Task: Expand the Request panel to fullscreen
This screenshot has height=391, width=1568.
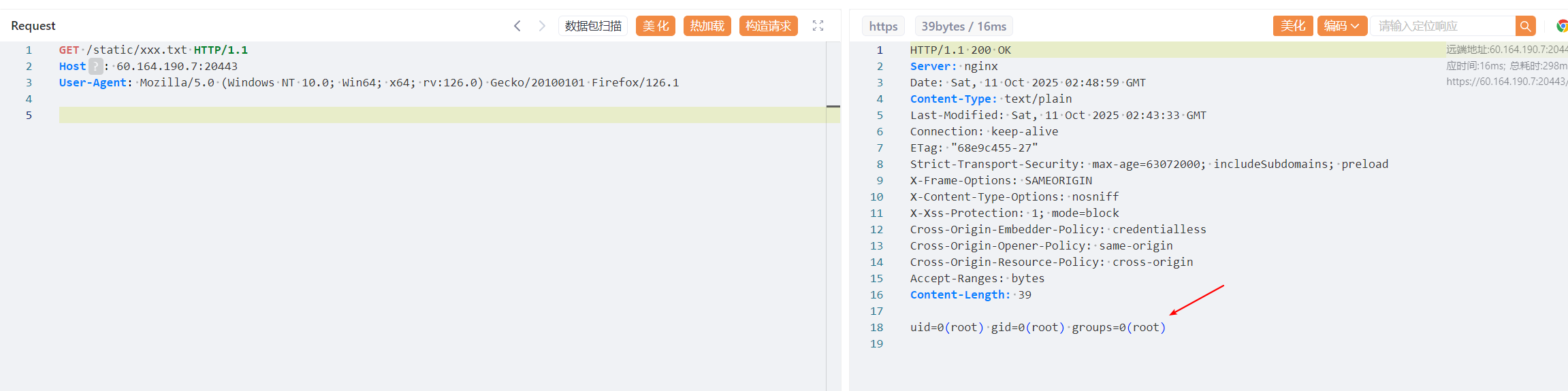Action: tap(818, 26)
